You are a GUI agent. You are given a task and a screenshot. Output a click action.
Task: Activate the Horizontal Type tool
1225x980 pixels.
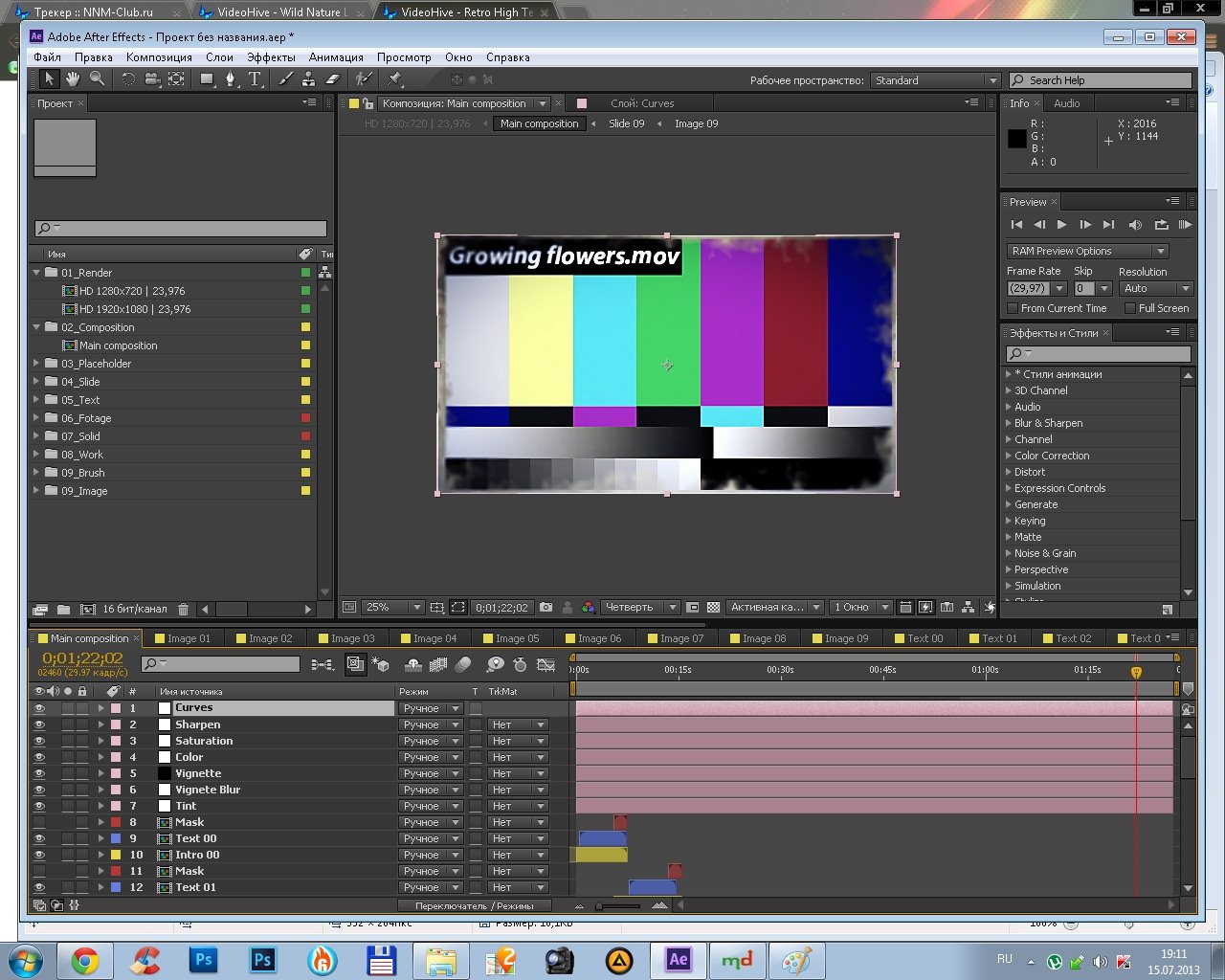click(255, 79)
